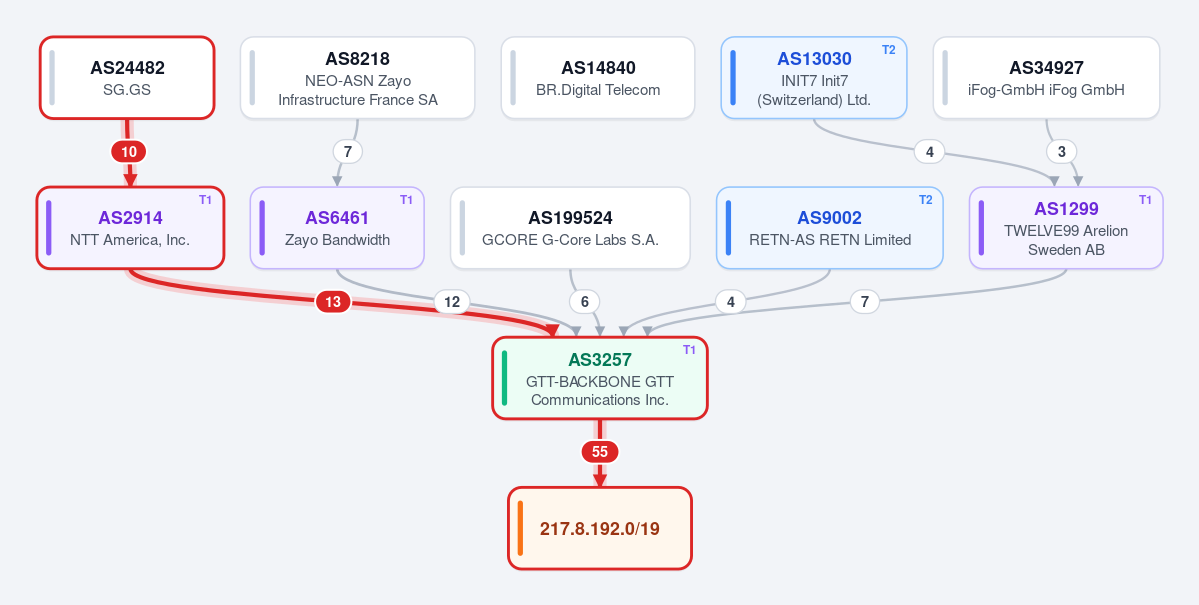This screenshot has width=1199, height=605.
Task: Click the AS13030 INIT7 node
Action: 814,78
